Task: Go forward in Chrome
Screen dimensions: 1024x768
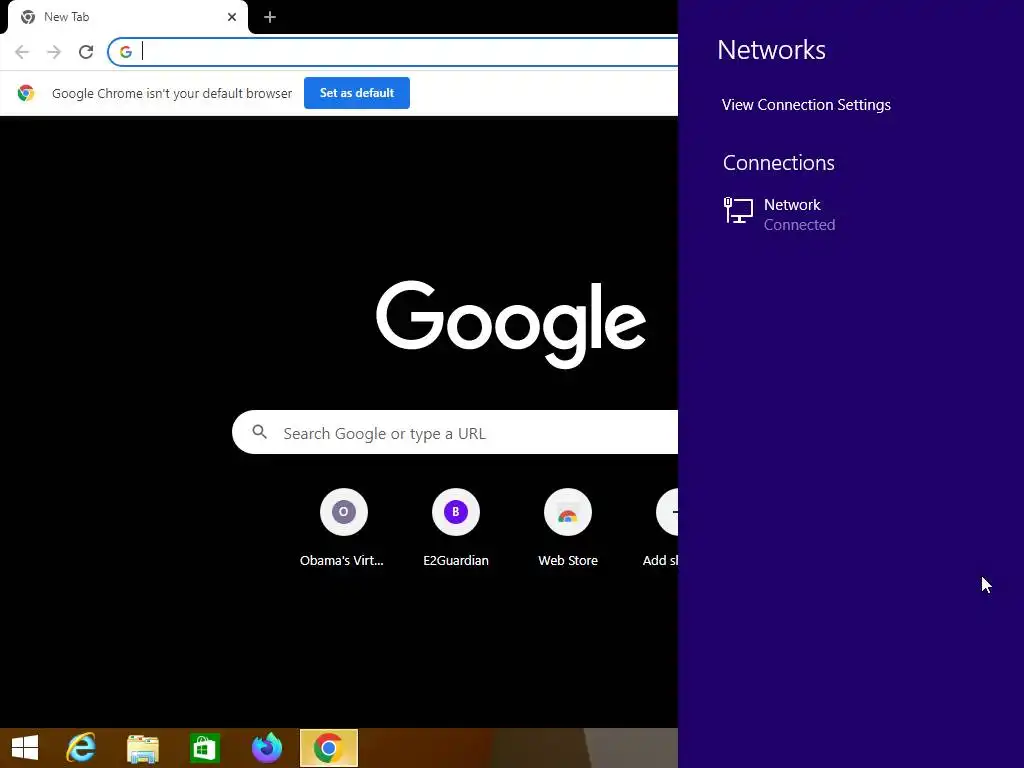Action: click(54, 52)
